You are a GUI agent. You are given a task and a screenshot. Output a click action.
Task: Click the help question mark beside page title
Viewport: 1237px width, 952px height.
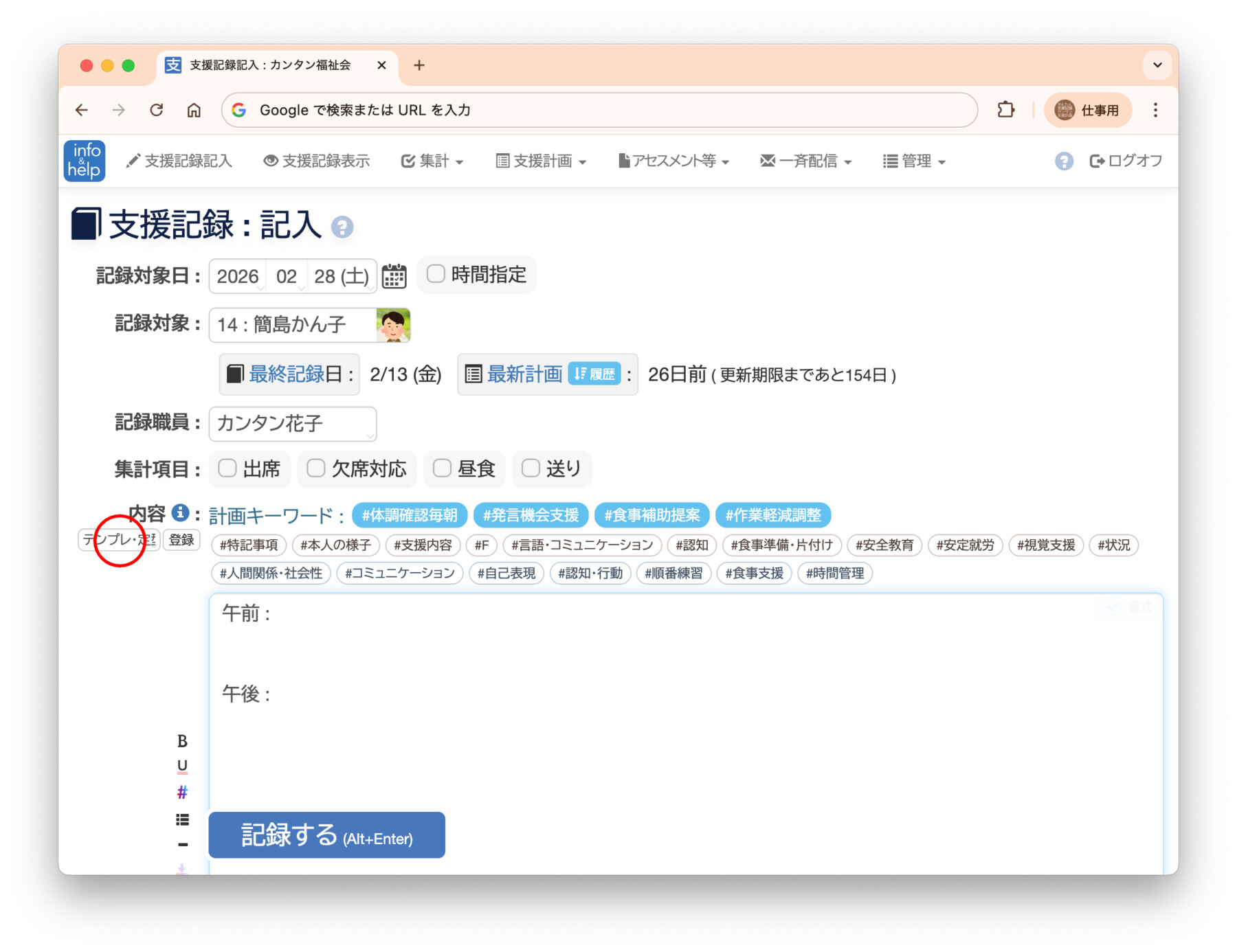click(x=342, y=227)
